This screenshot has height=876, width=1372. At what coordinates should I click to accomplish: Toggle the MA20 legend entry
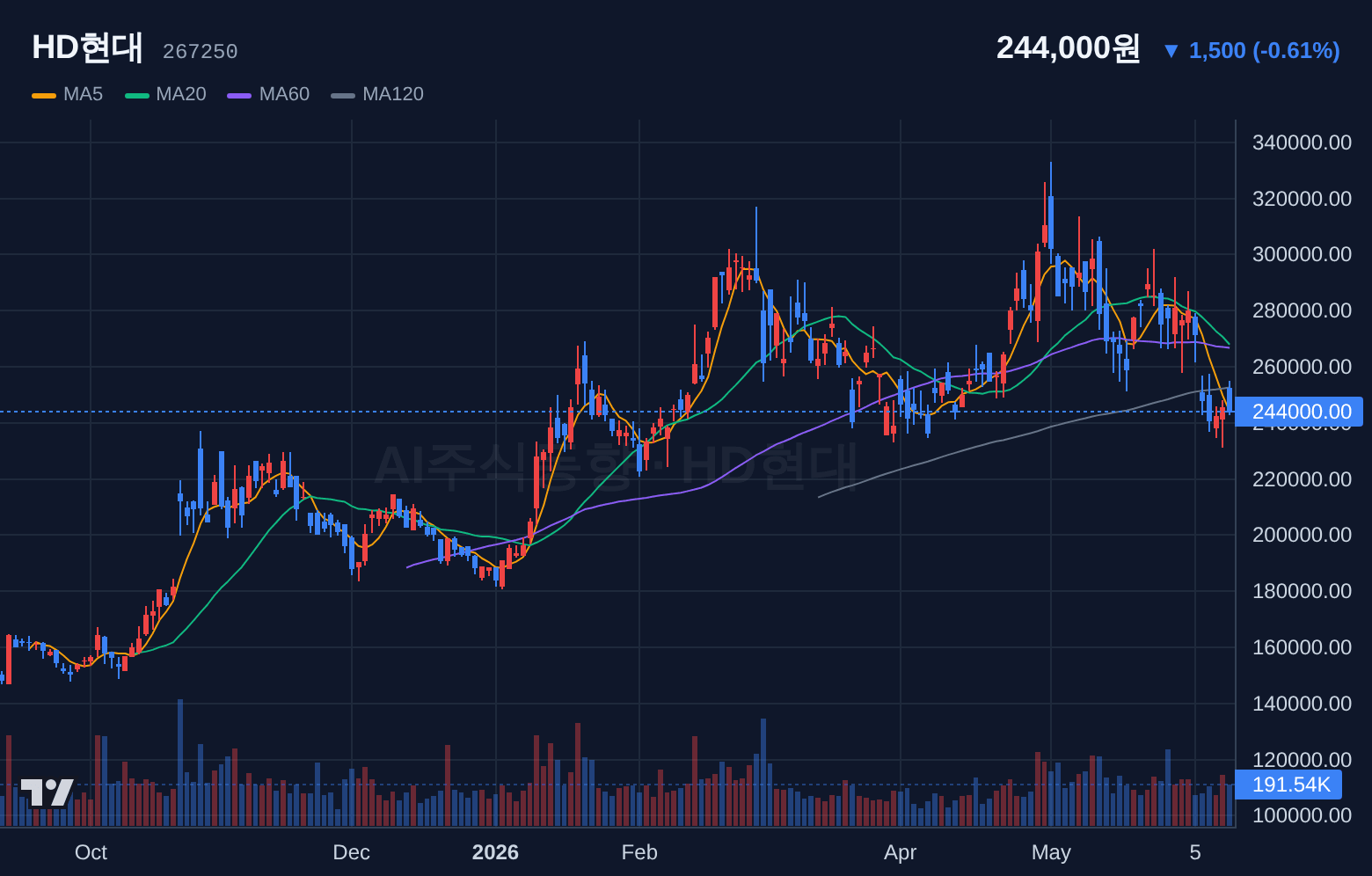[x=165, y=94]
